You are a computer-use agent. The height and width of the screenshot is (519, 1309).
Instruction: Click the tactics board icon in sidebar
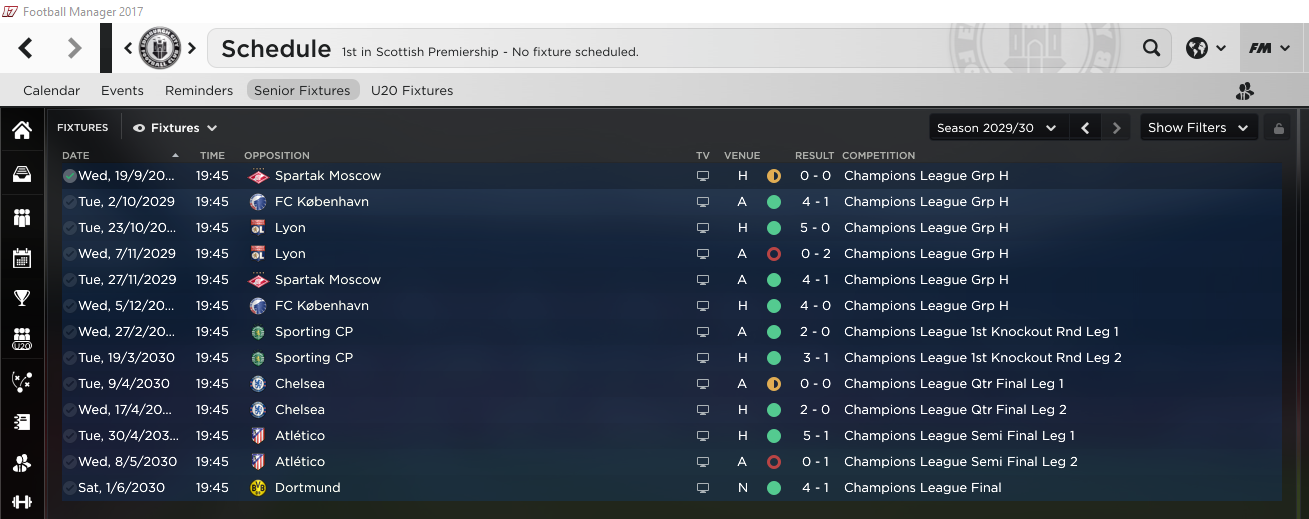tap(21, 381)
